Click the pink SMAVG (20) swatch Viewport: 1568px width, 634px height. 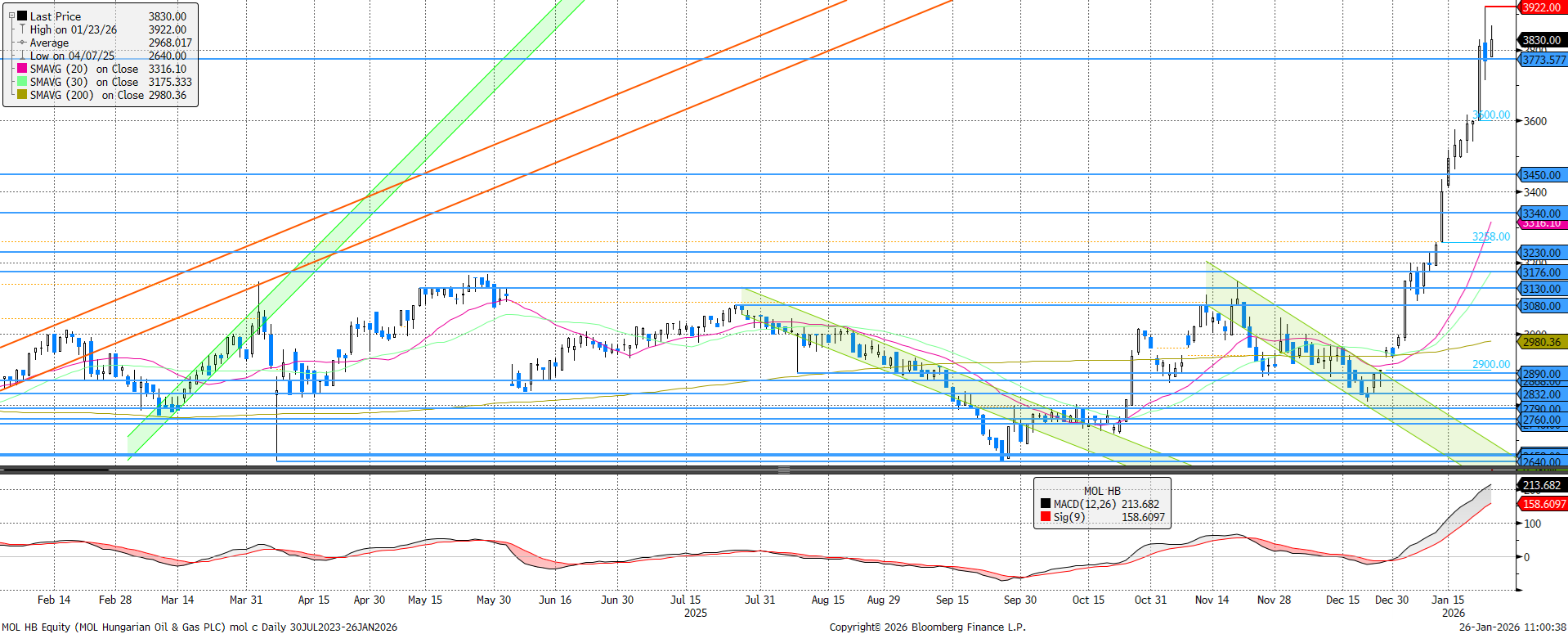22,69
